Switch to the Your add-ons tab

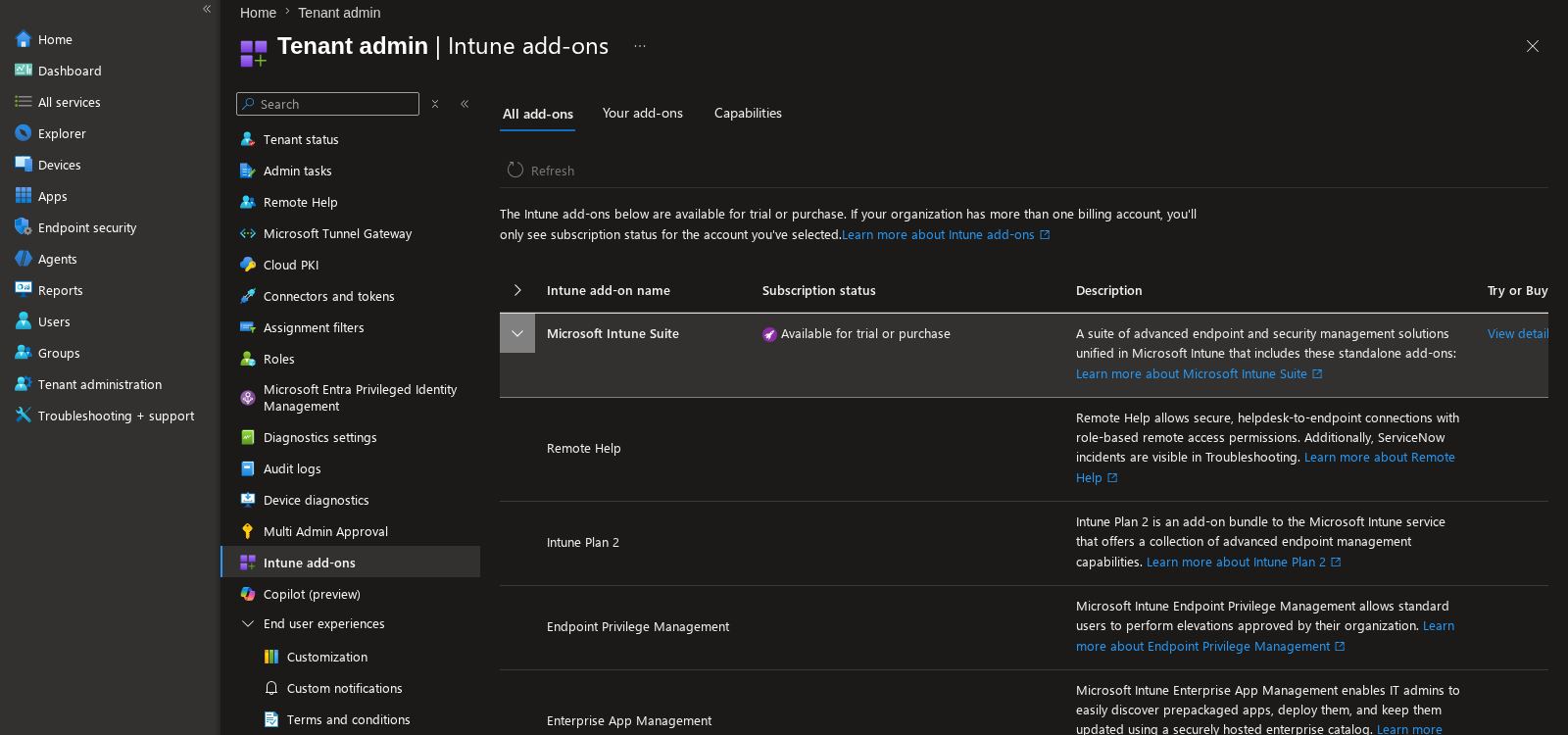tap(643, 113)
